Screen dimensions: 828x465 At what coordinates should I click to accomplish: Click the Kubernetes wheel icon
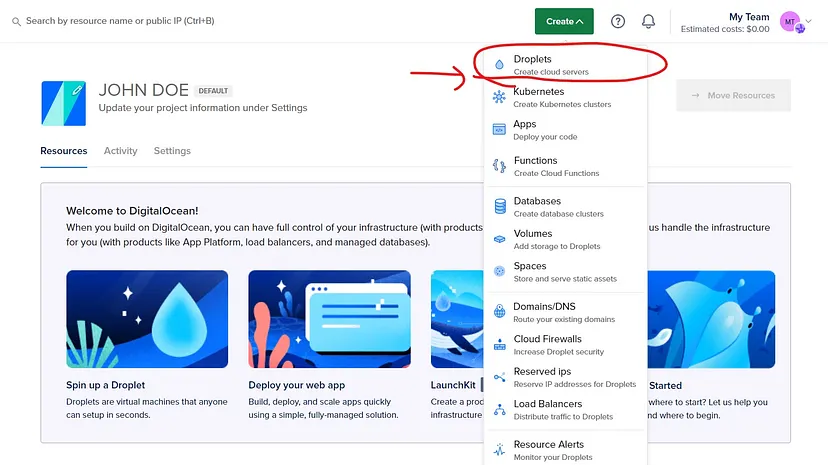coord(499,97)
